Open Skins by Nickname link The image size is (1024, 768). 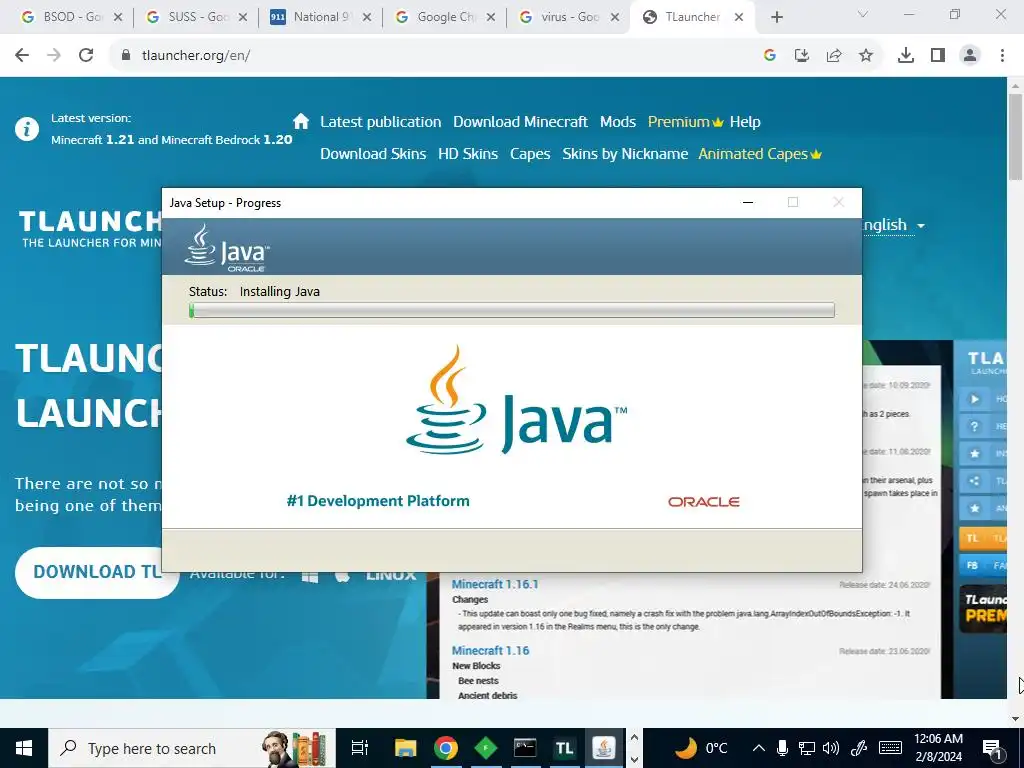[x=625, y=154]
